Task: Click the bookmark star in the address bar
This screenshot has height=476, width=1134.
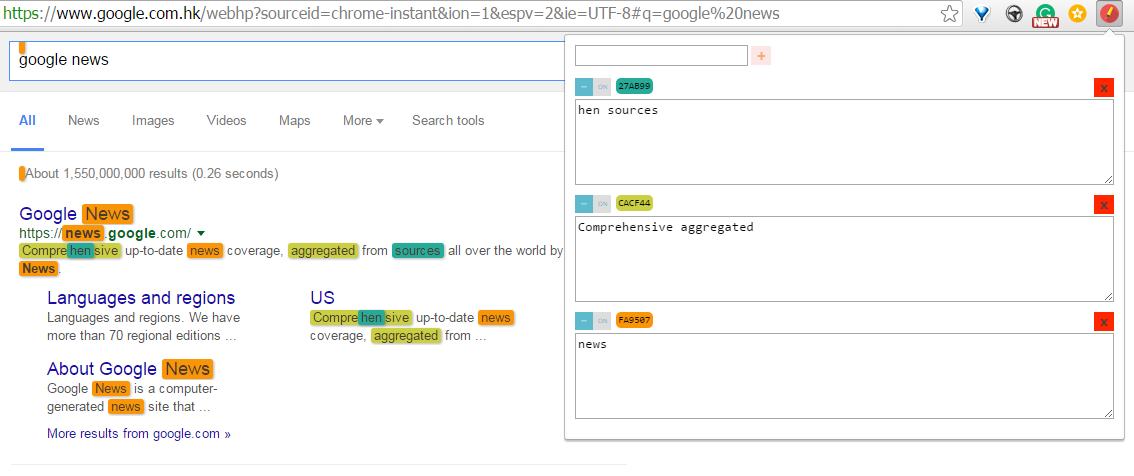Action: point(950,14)
